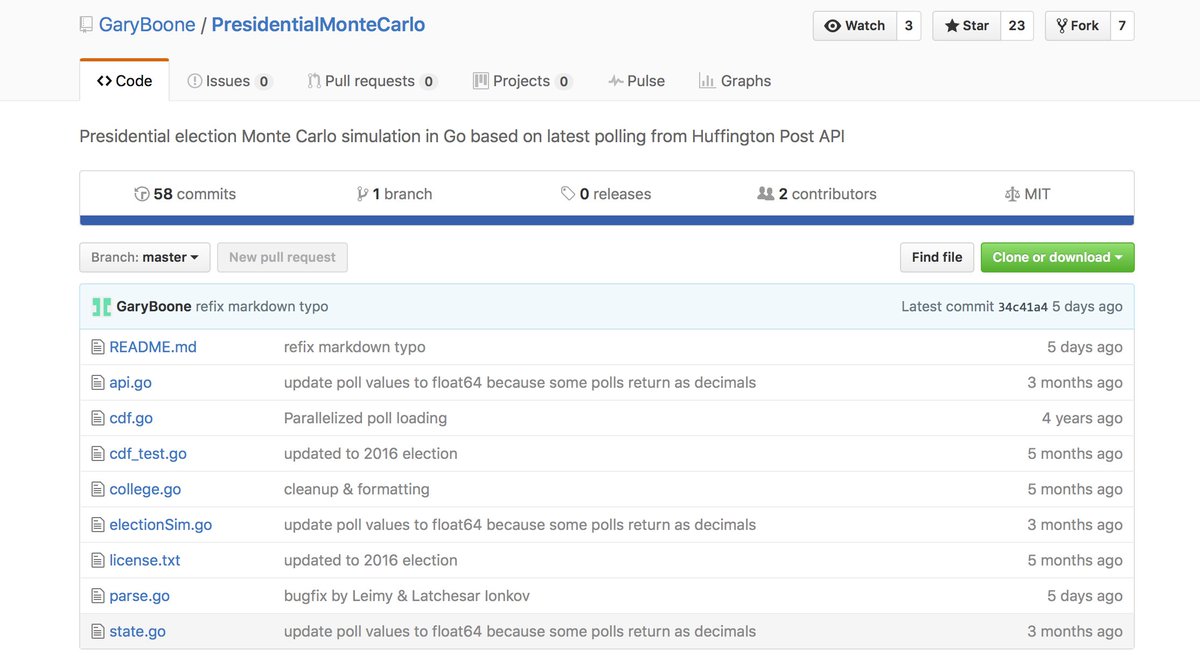Viewport: 1200px width, 656px height.
Task: Click the repository book icon beside GaryBoone
Action: (86, 25)
